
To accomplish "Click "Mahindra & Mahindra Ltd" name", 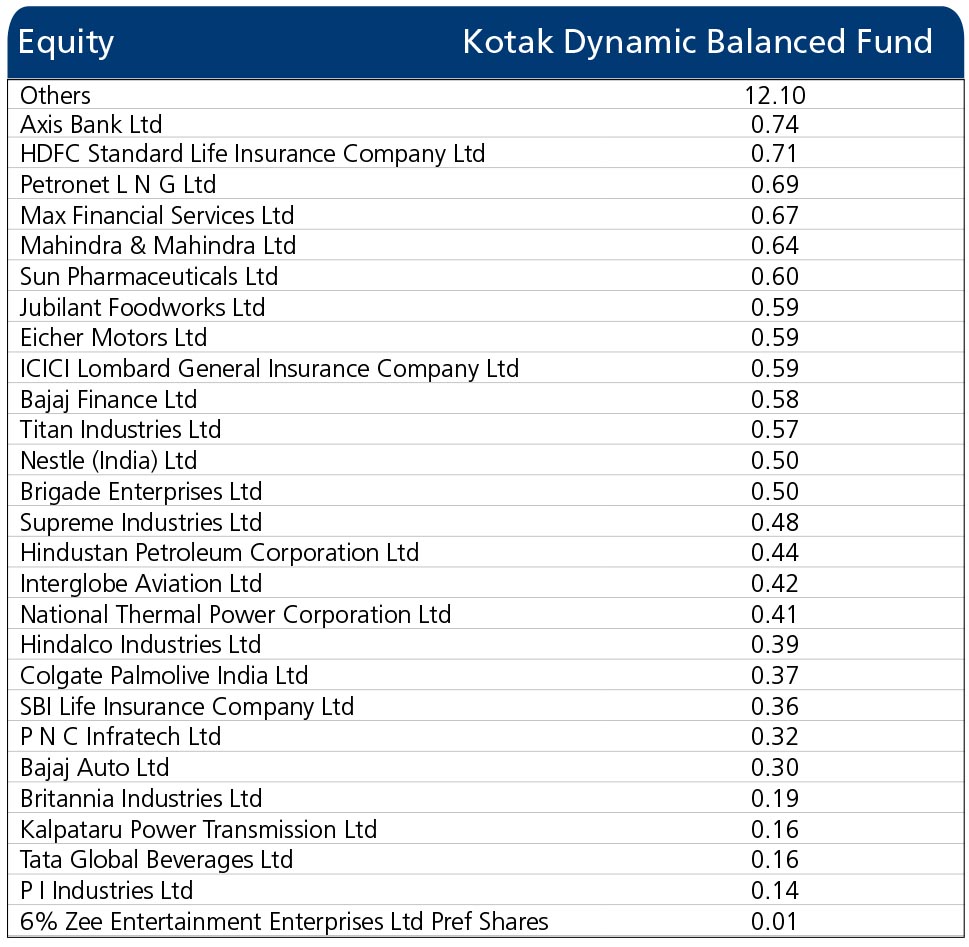I will pyautogui.click(x=158, y=245).
